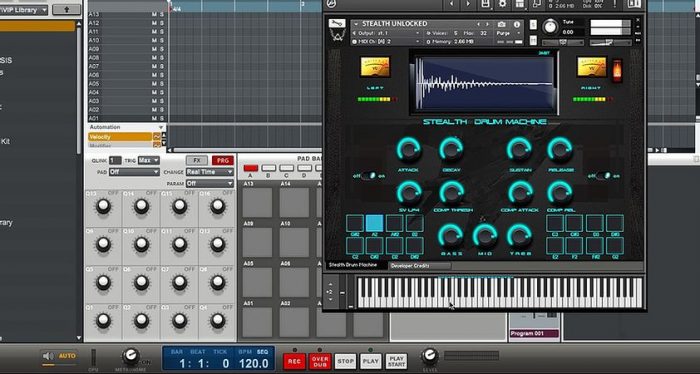This screenshot has height=374, width=700.
Task: Adjust the Mid EQ knob
Action: click(x=485, y=235)
